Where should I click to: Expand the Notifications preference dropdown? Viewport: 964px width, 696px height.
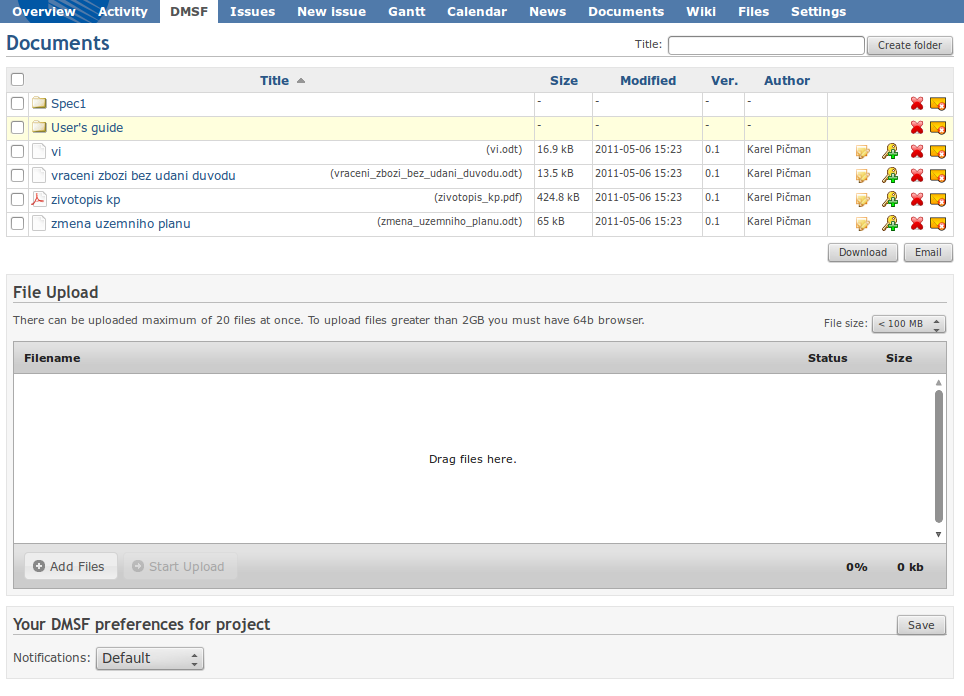pyautogui.click(x=150, y=658)
